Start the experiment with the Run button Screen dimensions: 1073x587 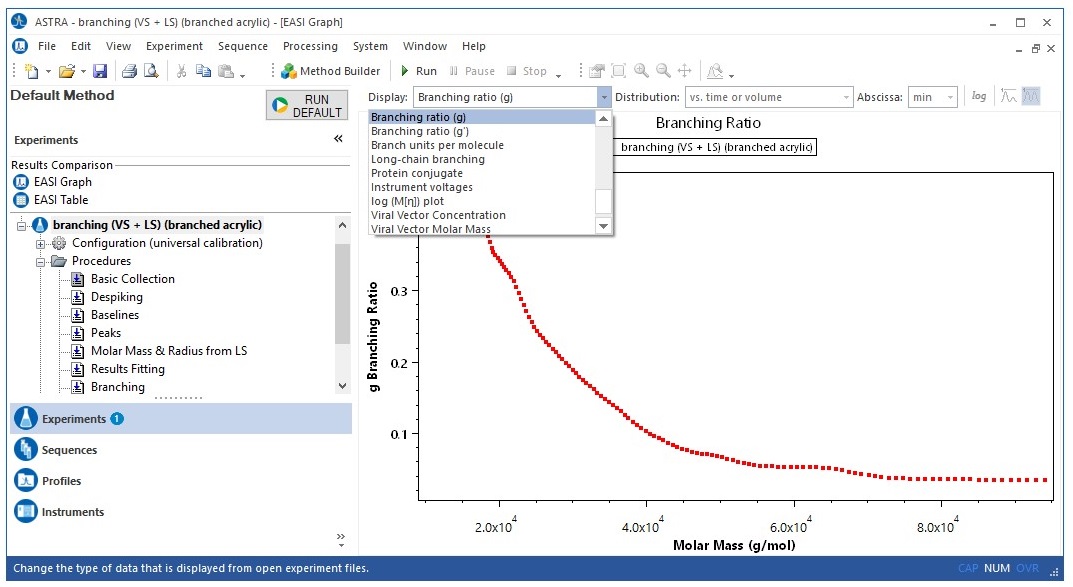tap(419, 70)
